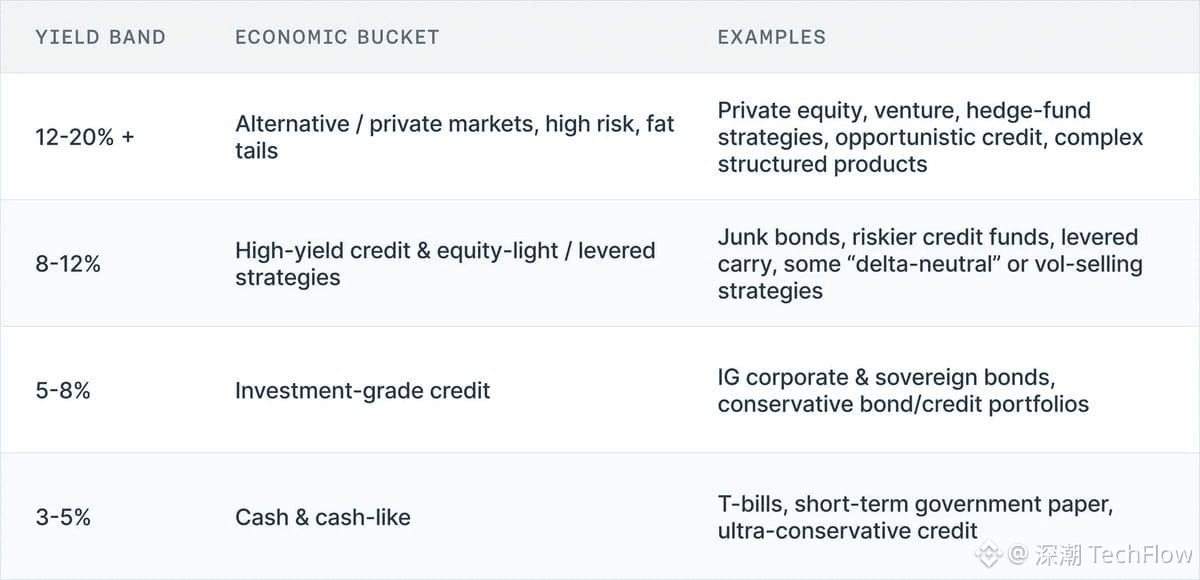The height and width of the screenshot is (580, 1200).
Task: Click the words "conservative bond/credit portfolios"
Action: 903,404
